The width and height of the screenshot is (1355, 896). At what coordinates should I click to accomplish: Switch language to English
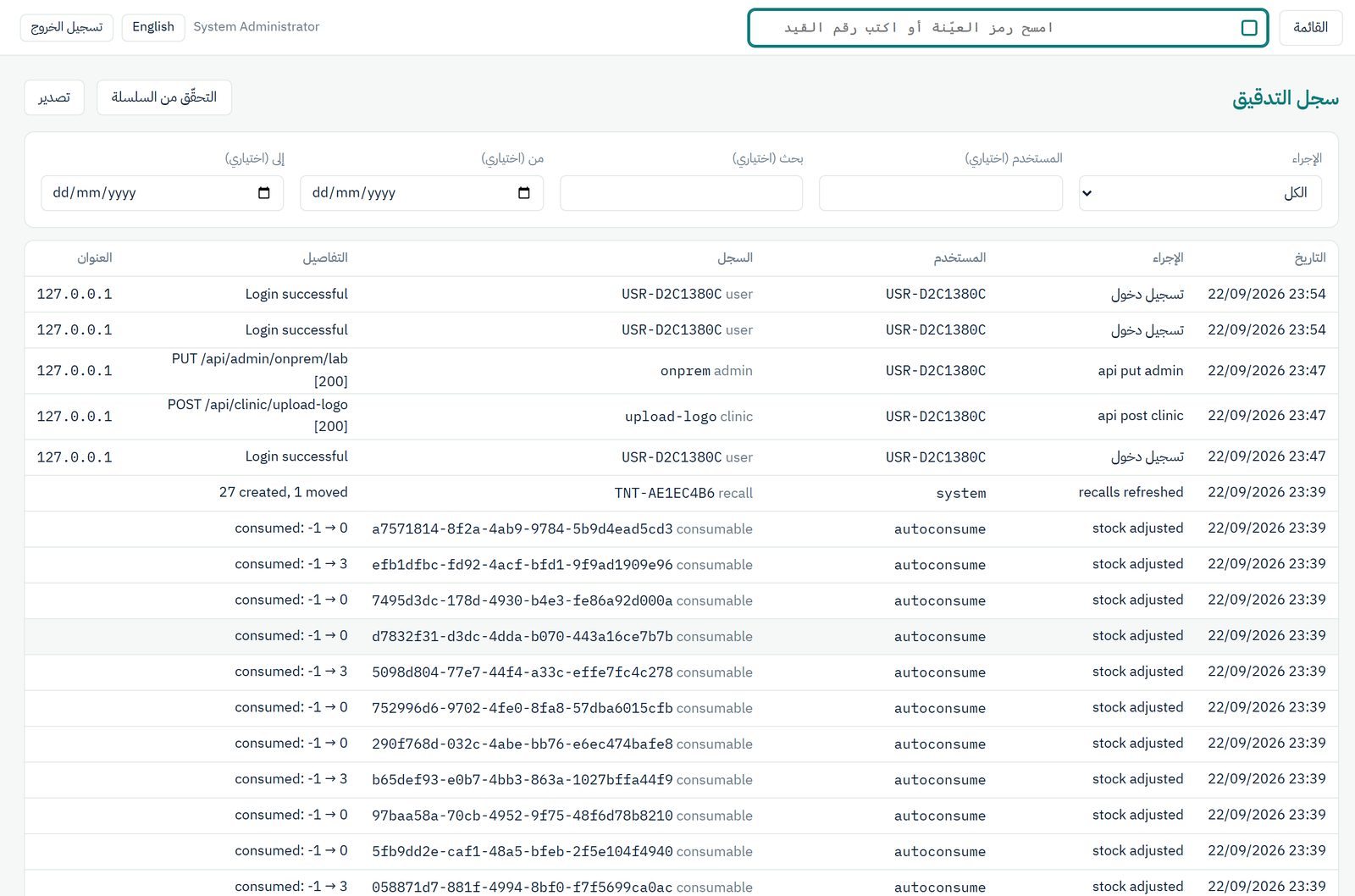tap(153, 27)
